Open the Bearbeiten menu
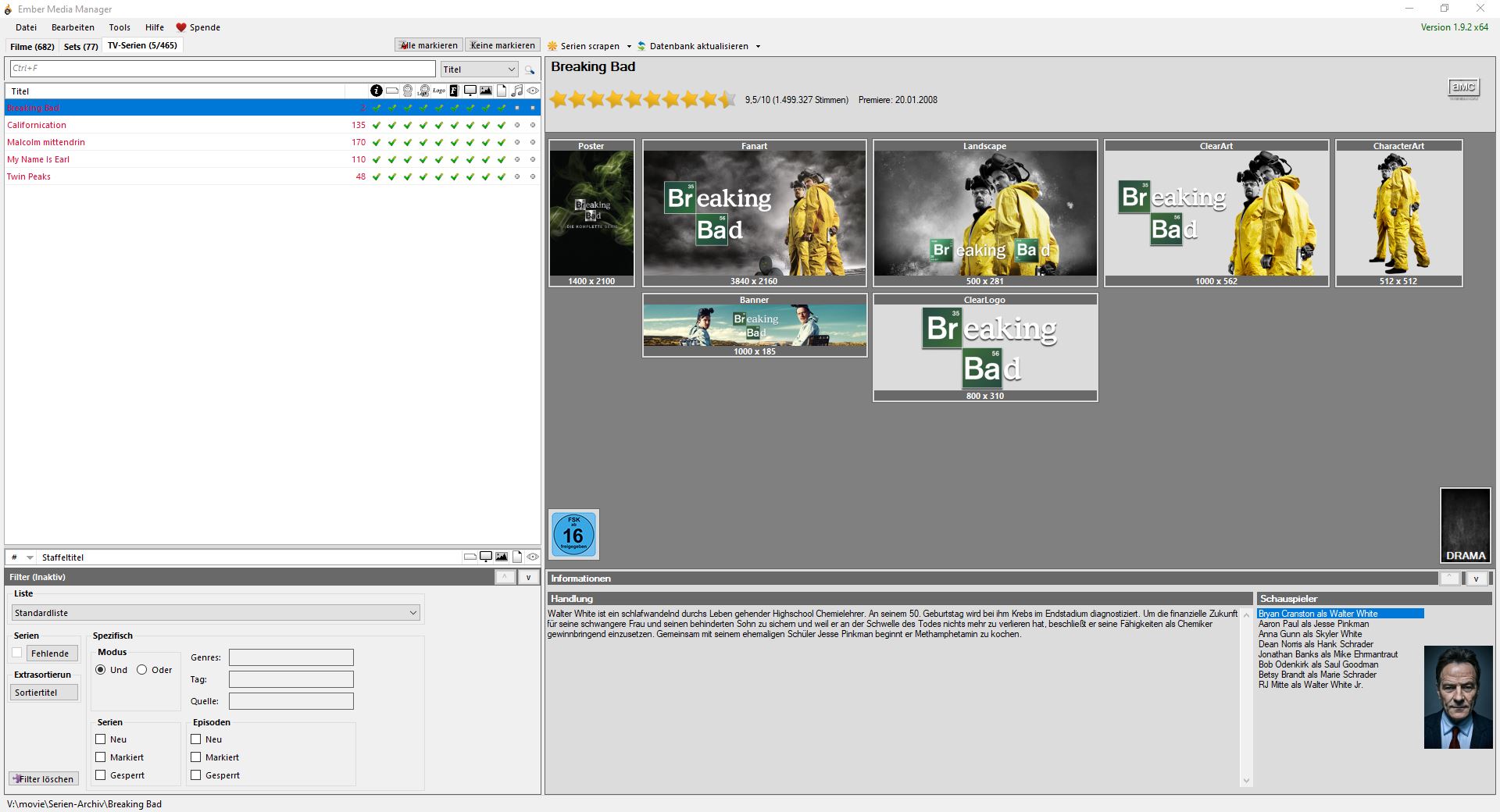This screenshot has height=812, width=1500. (x=73, y=27)
